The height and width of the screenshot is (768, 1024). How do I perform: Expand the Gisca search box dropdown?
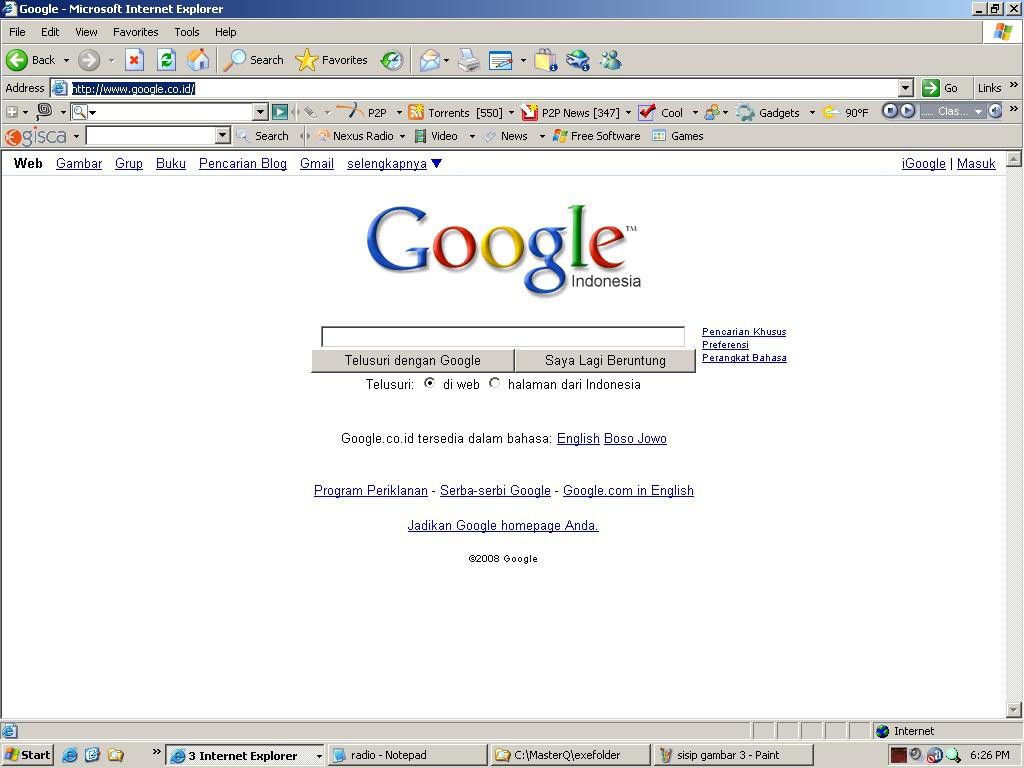click(x=223, y=136)
